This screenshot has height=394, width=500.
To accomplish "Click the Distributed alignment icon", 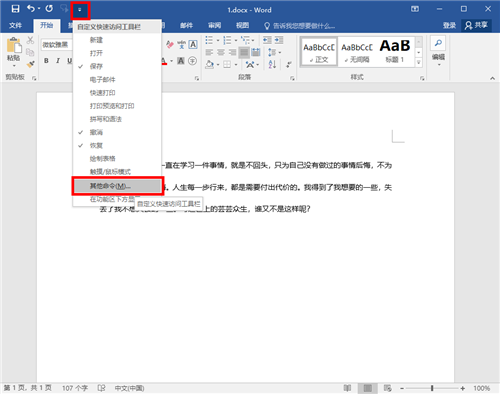I will click(256, 52).
